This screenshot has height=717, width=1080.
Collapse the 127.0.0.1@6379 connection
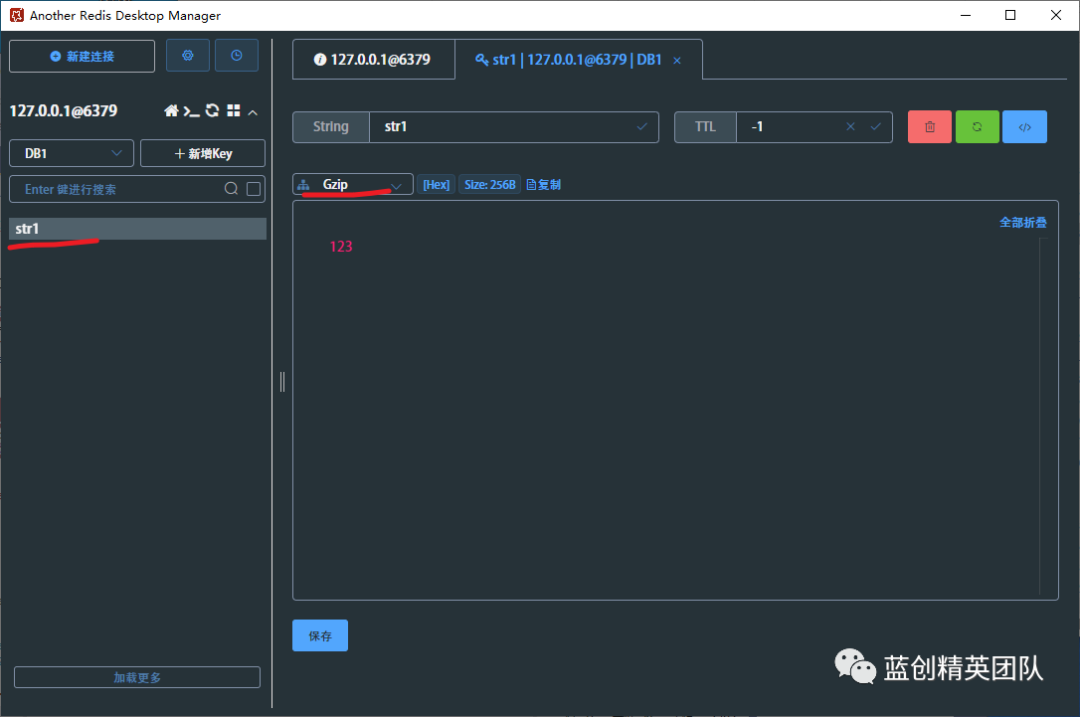(253, 112)
